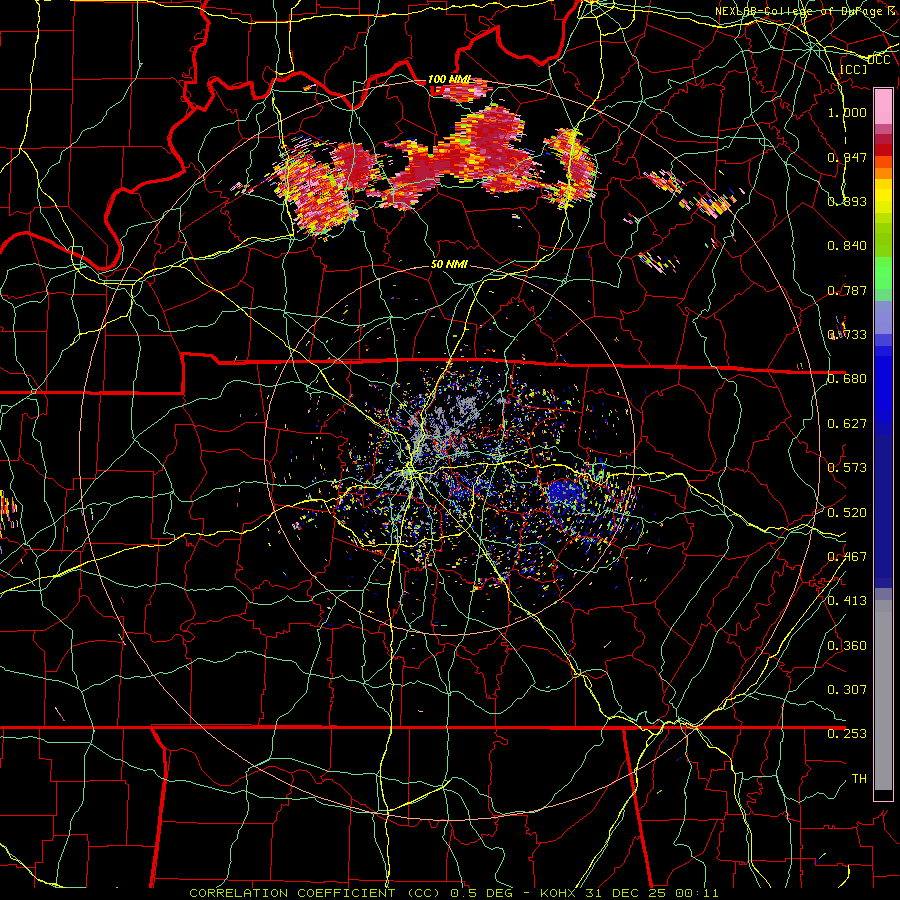The image size is (900, 900).
Task: Click the 100 NMI range ring label
Action: click(x=449, y=79)
